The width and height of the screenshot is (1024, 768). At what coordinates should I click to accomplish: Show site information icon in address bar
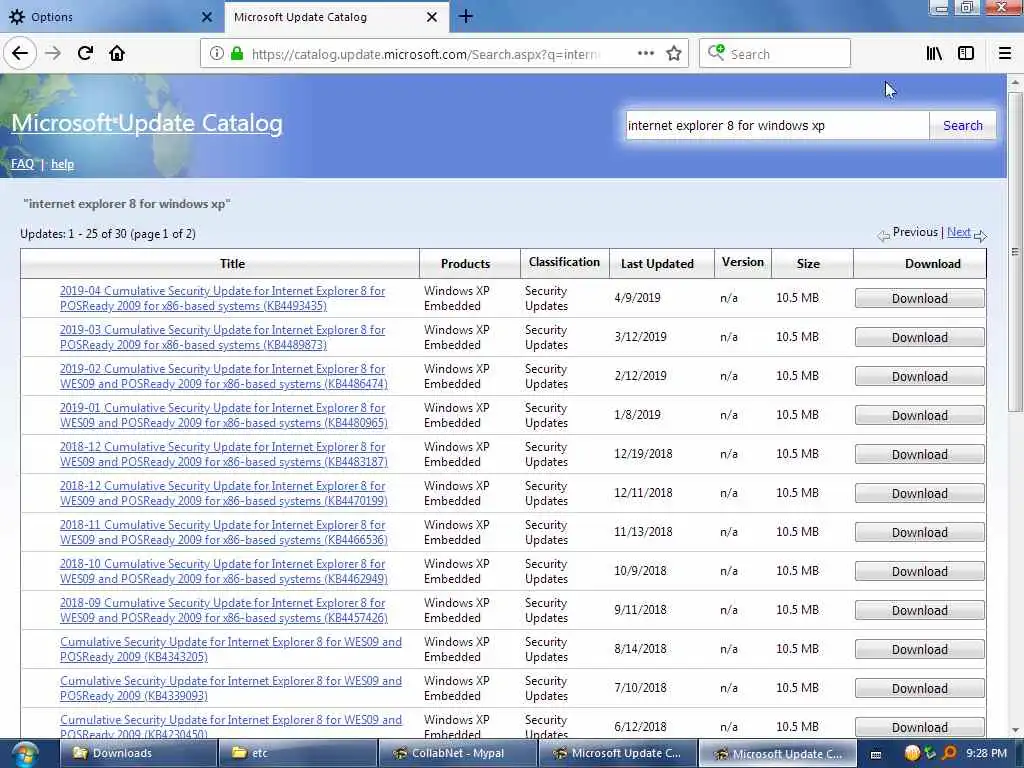tap(216, 54)
